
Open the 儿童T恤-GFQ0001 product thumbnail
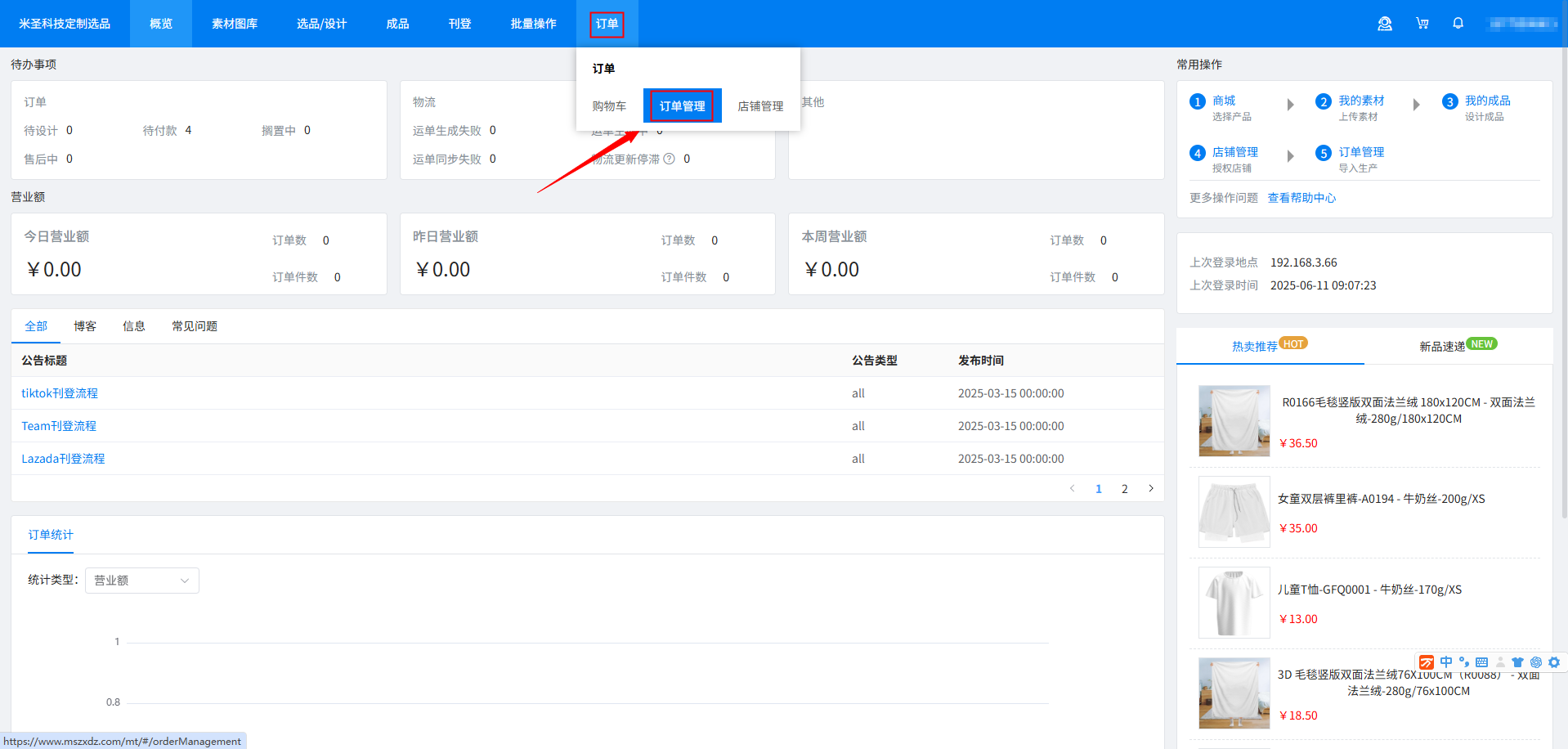1234,603
